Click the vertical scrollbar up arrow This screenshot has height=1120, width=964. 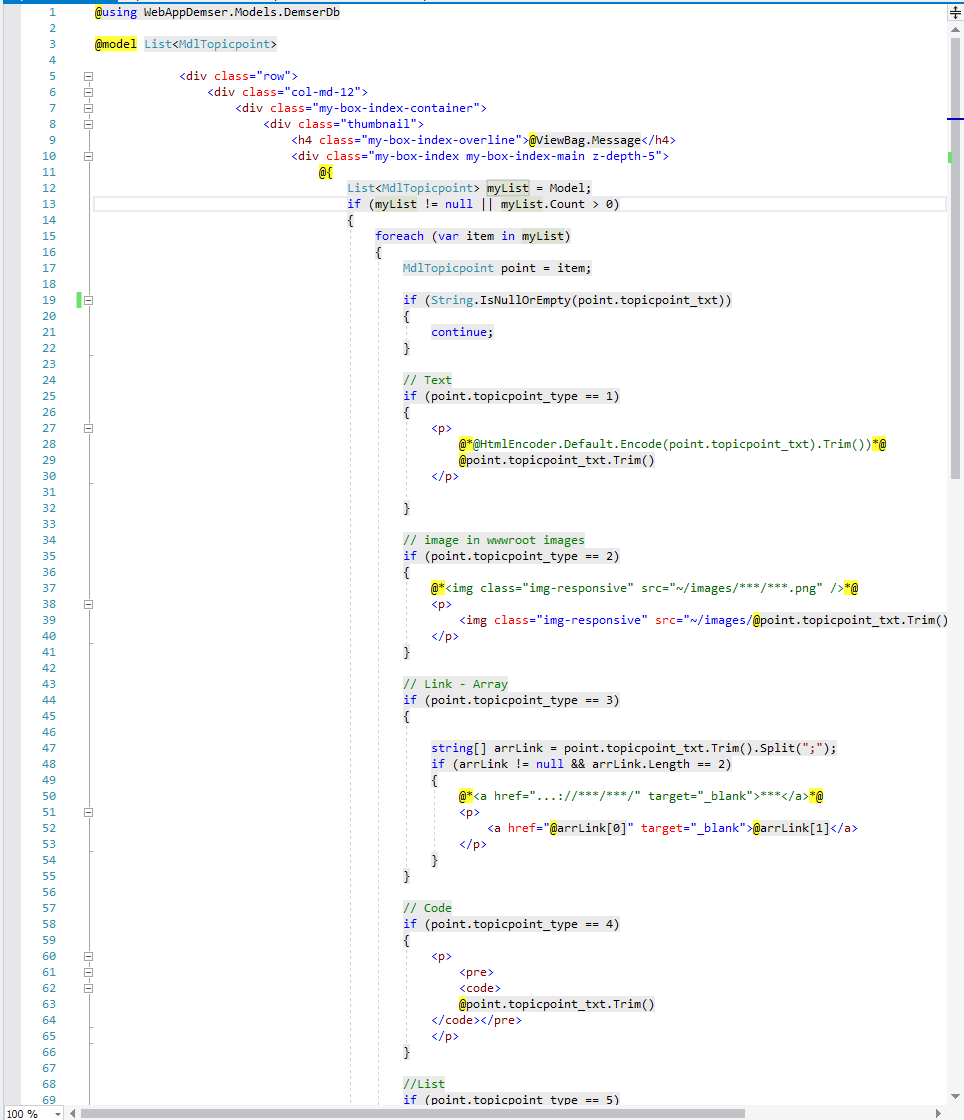coord(955,30)
